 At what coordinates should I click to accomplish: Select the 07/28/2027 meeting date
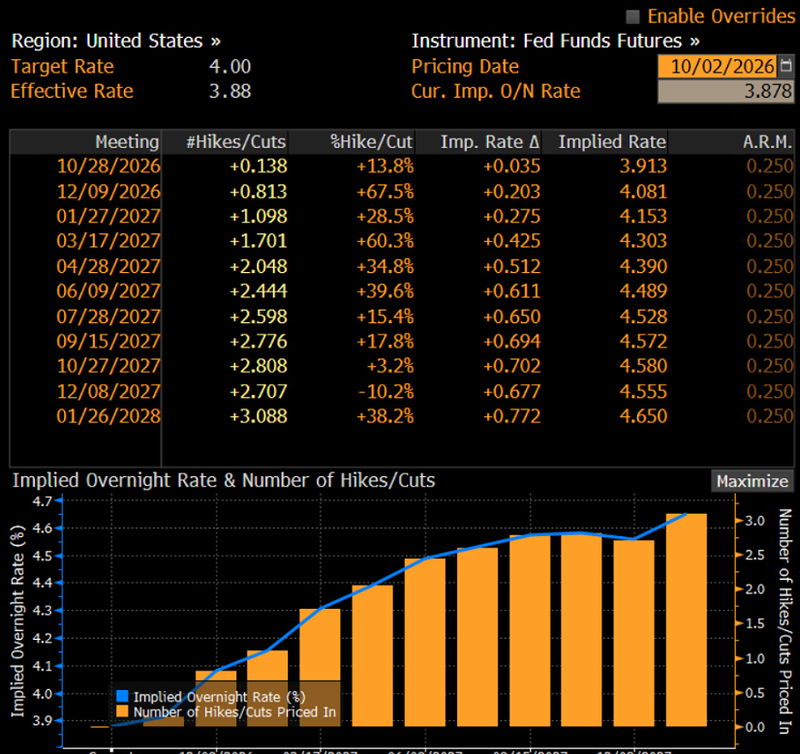click(x=108, y=316)
